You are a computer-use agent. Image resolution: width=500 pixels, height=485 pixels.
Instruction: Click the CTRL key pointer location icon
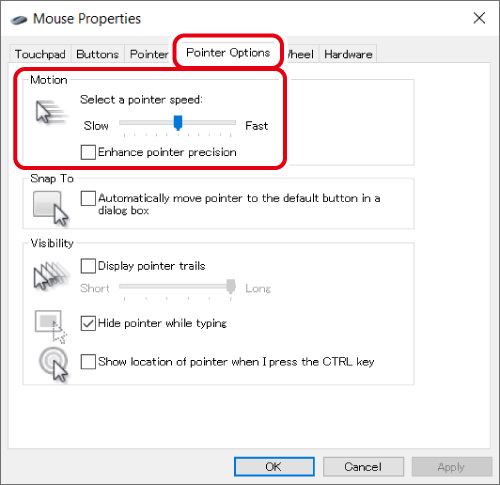pos(53,364)
